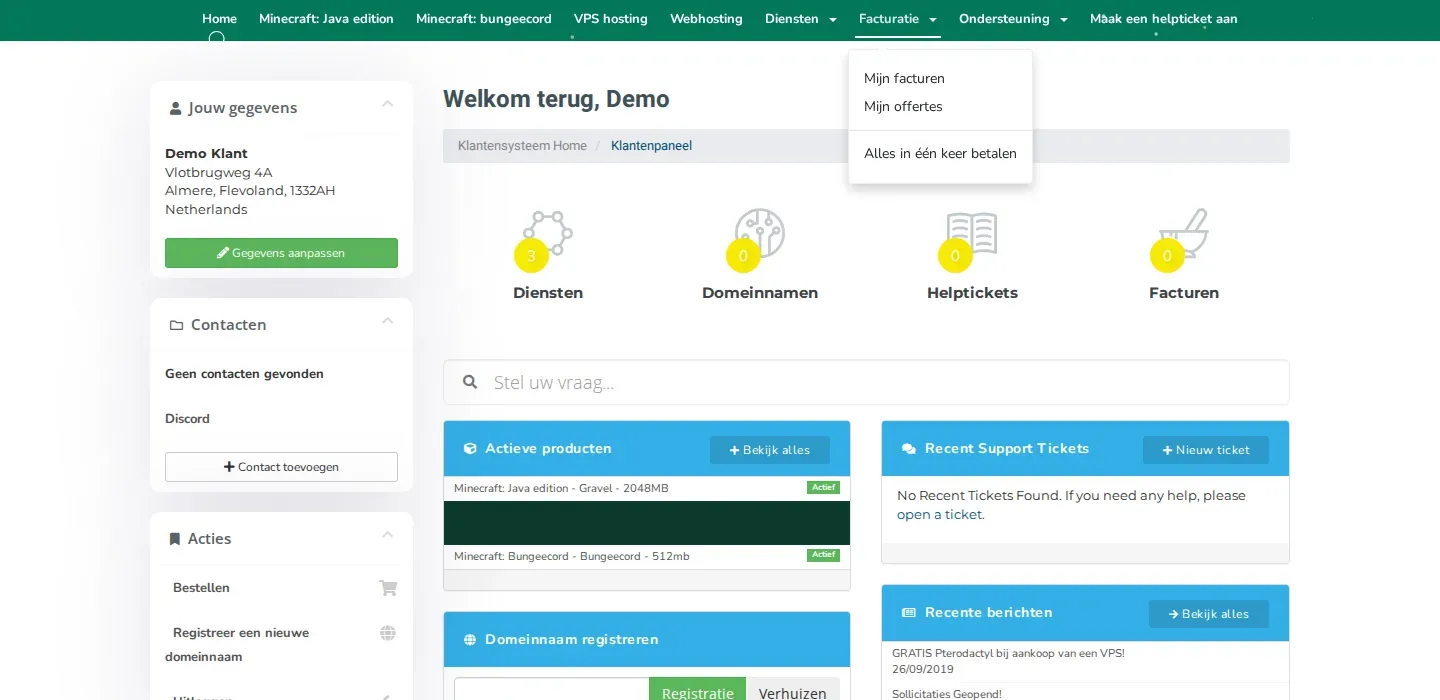
Task: Click the Diensten label under the icon
Action: 548,293
